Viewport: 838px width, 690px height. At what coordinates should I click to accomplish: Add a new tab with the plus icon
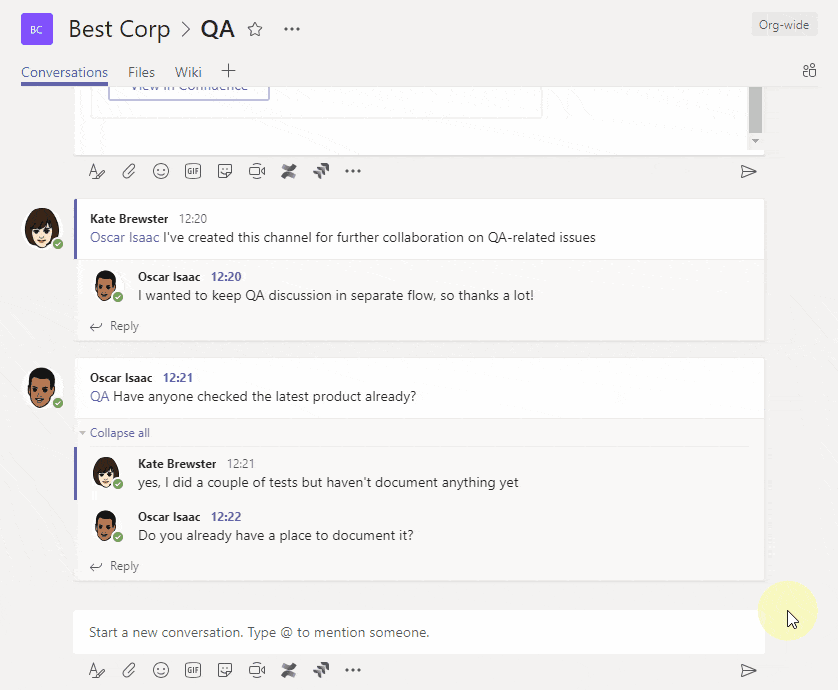click(228, 71)
